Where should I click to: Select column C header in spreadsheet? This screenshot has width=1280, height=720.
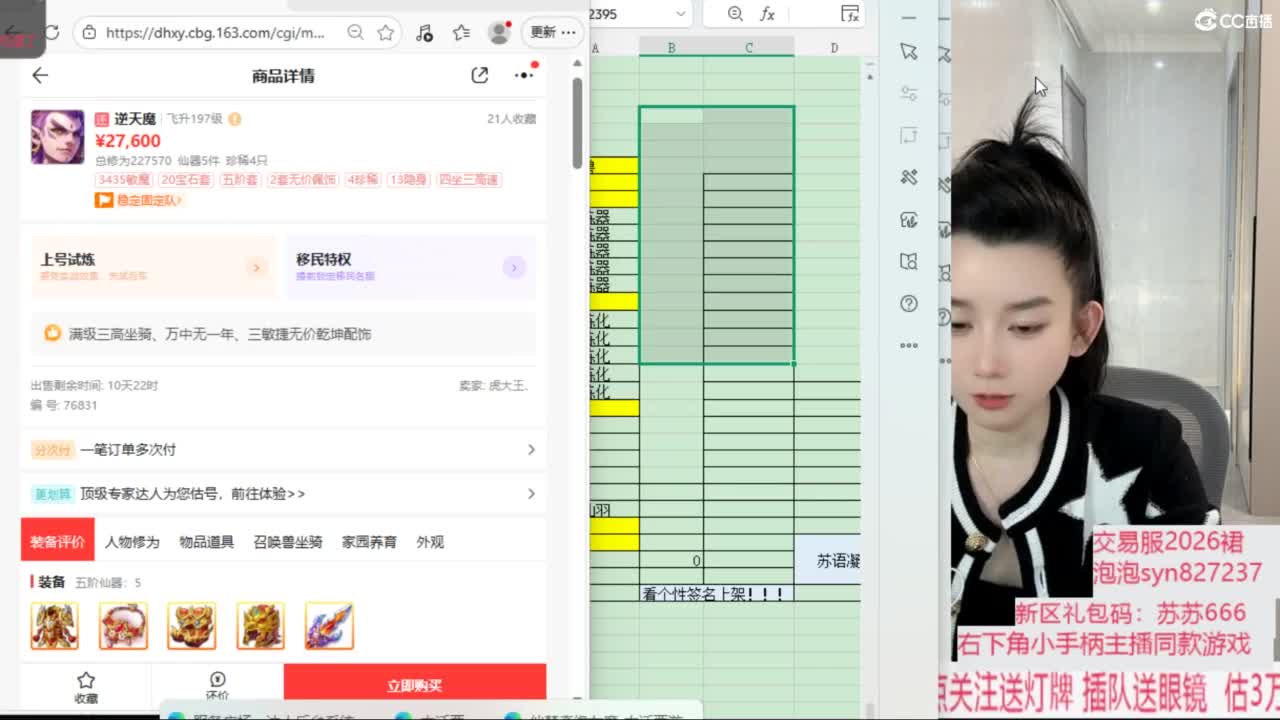coord(748,47)
